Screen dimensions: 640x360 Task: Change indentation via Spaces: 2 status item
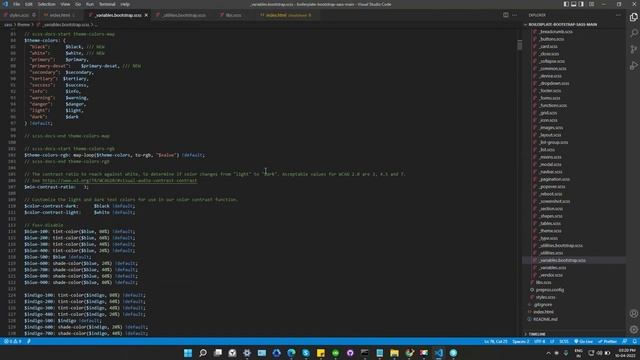coord(520,341)
